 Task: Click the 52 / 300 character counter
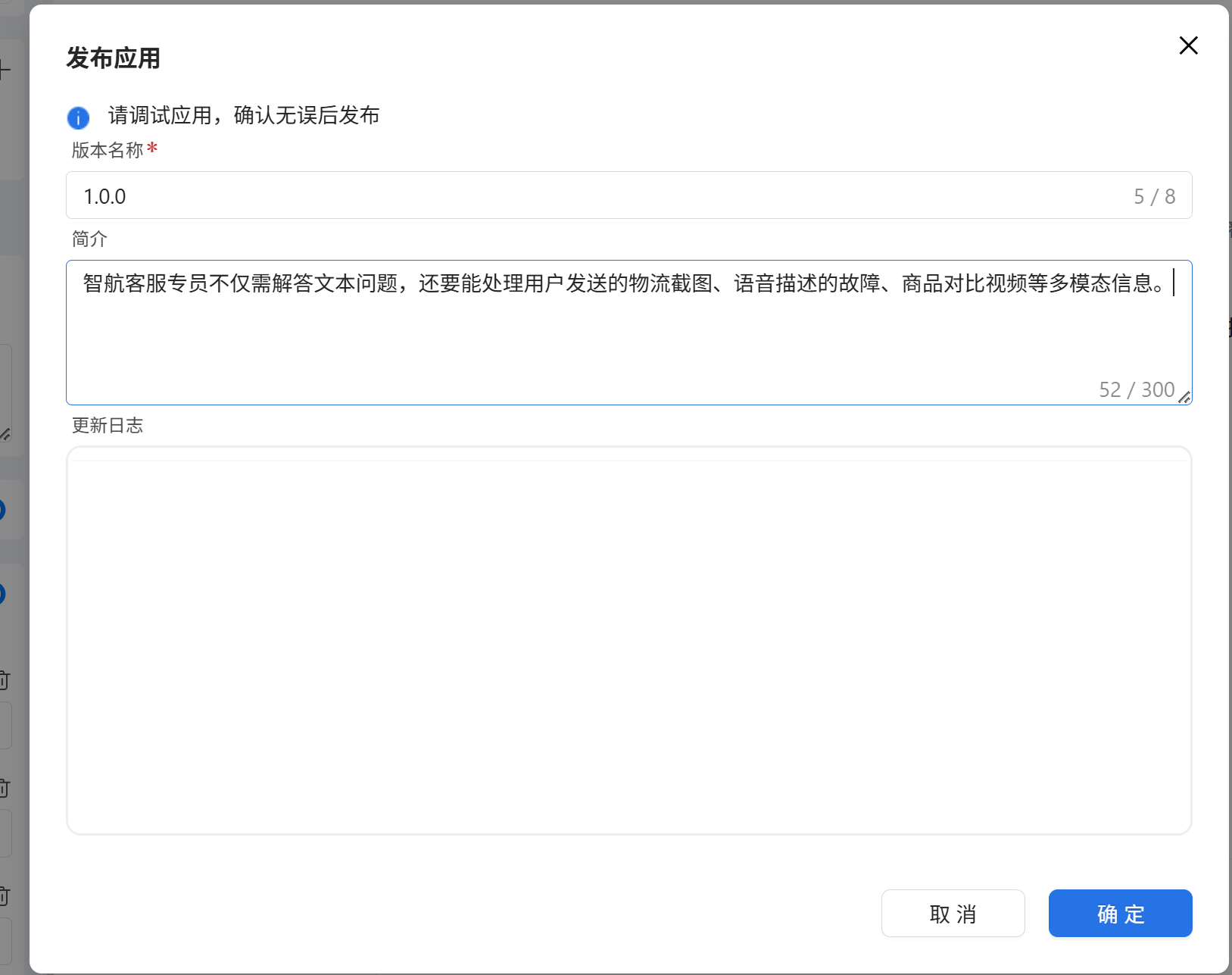(x=1136, y=389)
